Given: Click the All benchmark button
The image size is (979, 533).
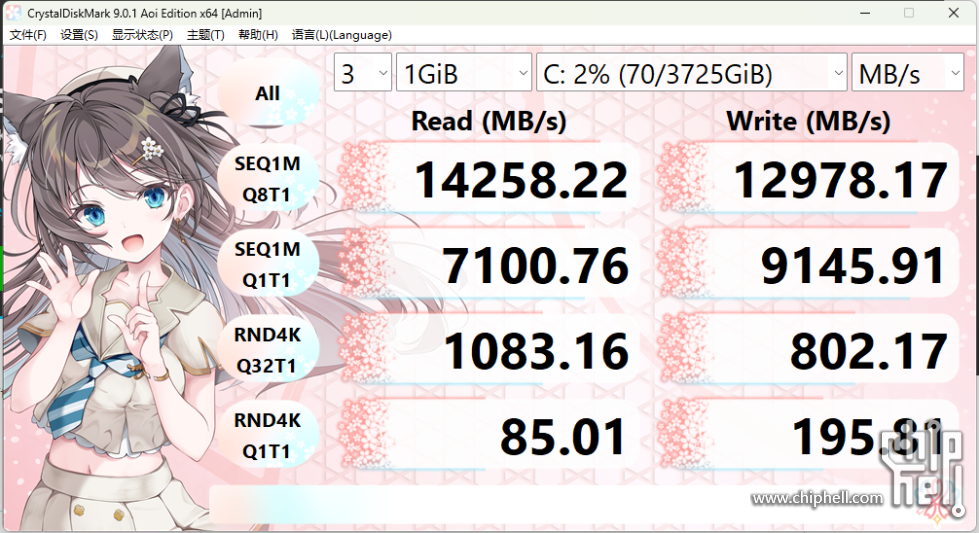Looking at the screenshot, I should pyautogui.click(x=268, y=94).
